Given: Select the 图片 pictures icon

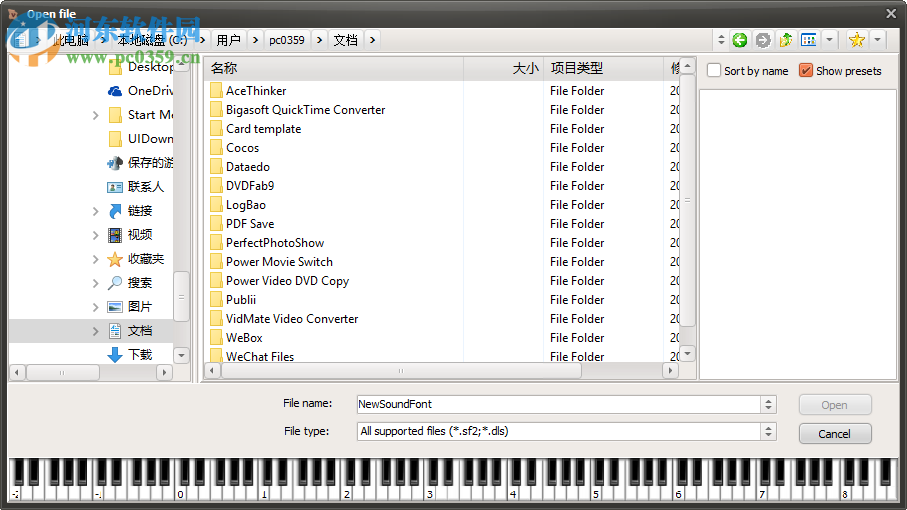Looking at the screenshot, I should point(115,306).
